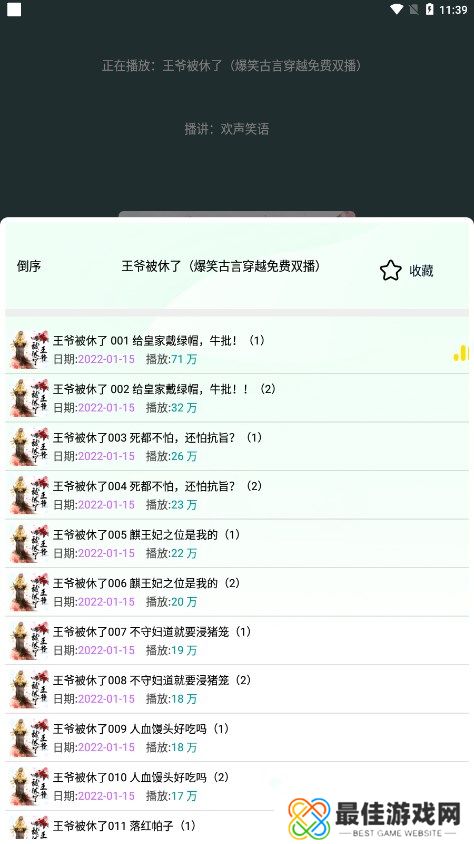
Task: Tap the 正在播放 now-playing title text
Action: pyautogui.click(x=232, y=66)
